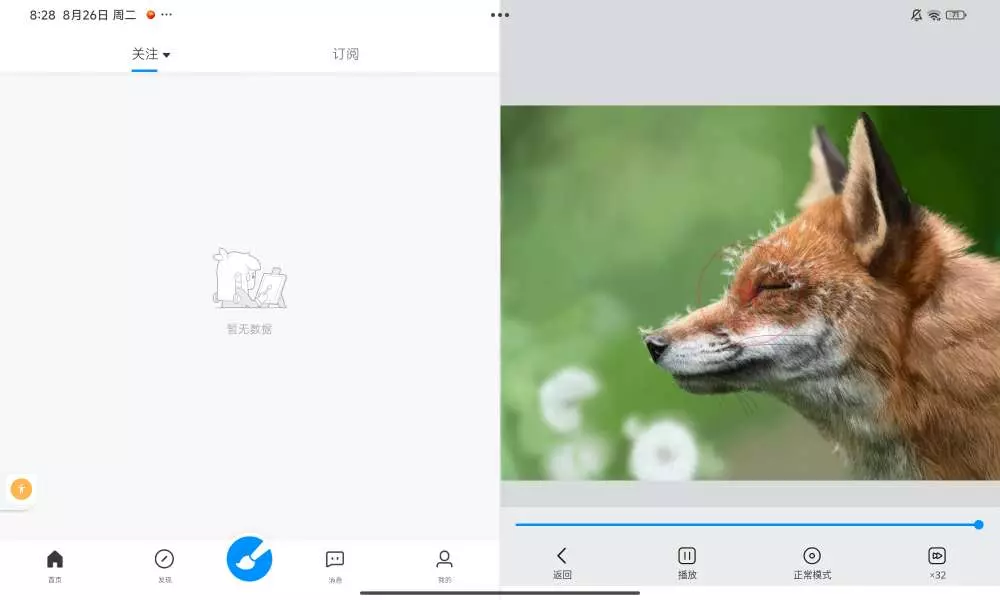This screenshot has width=1000, height=600.
Task: Switch to the 订阅 tab
Action: [x=346, y=54]
